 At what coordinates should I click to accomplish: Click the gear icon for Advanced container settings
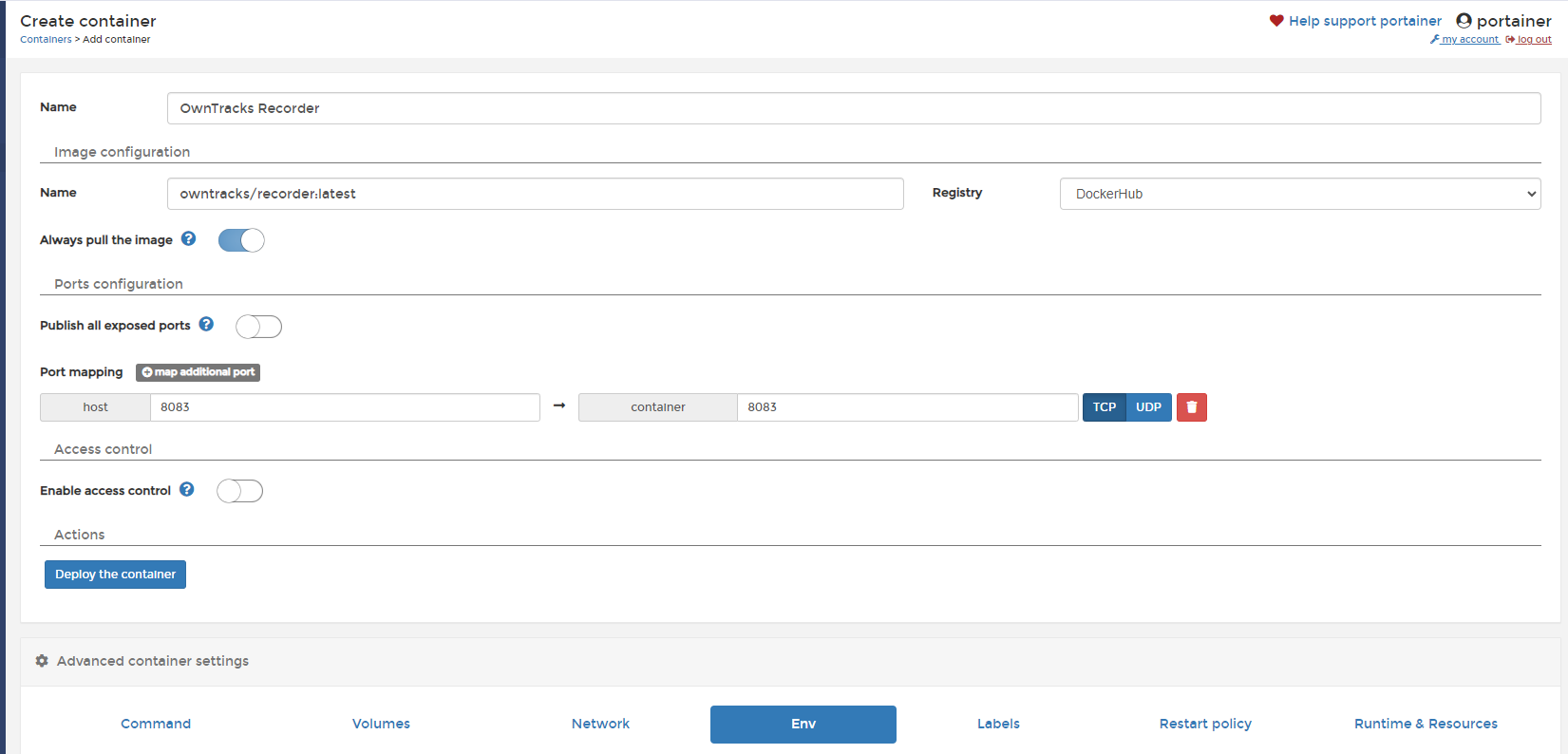tap(42, 661)
